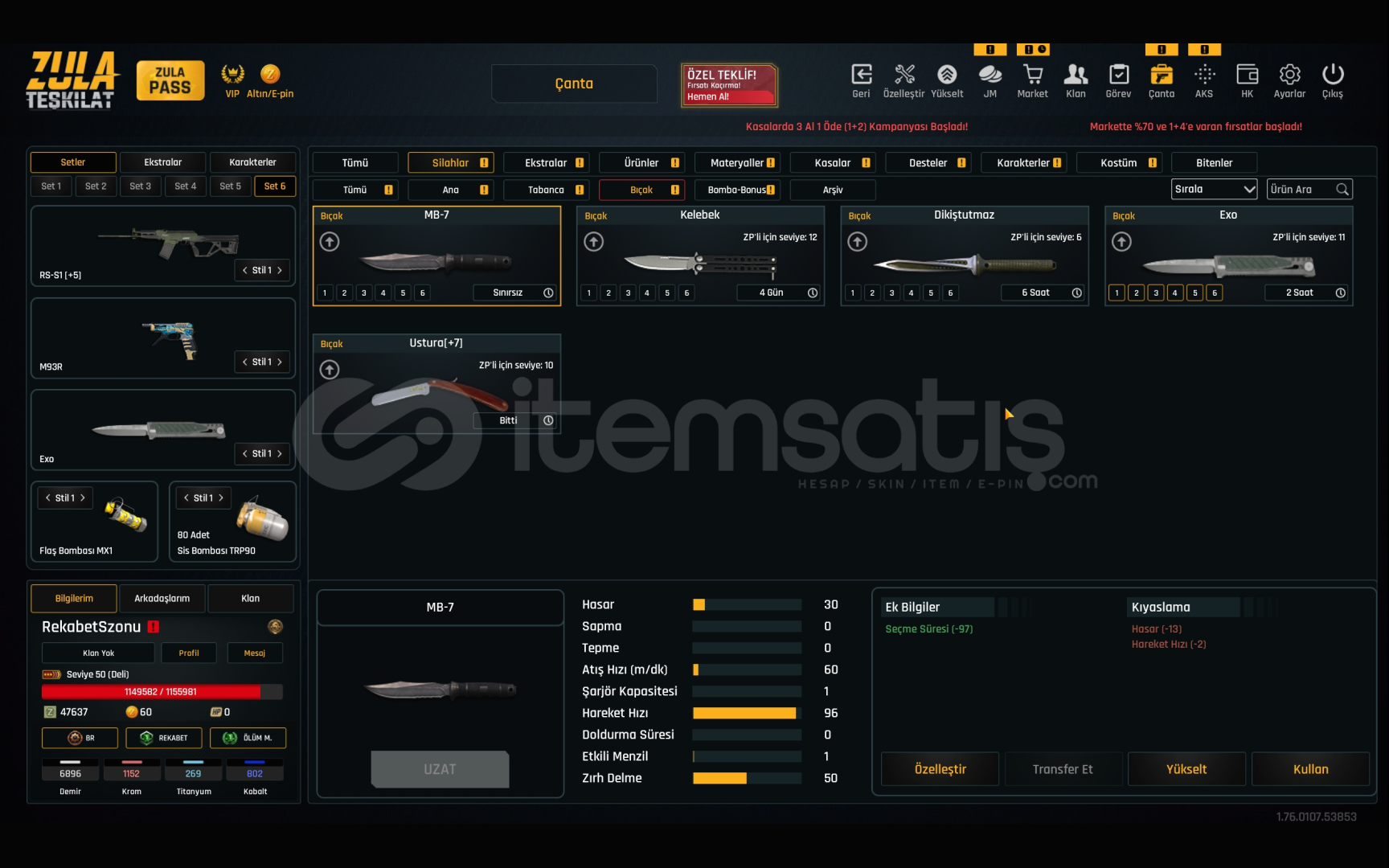Open the Kostüm category tab
The image size is (1389, 868).
tap(1119, 163)
